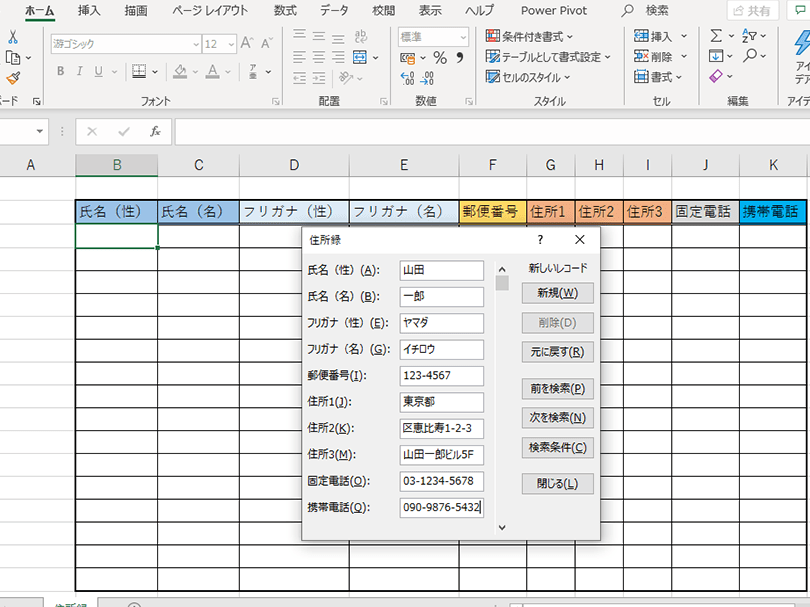
Task: Toggle Underline formatting
Action: (x=98, y=71)
